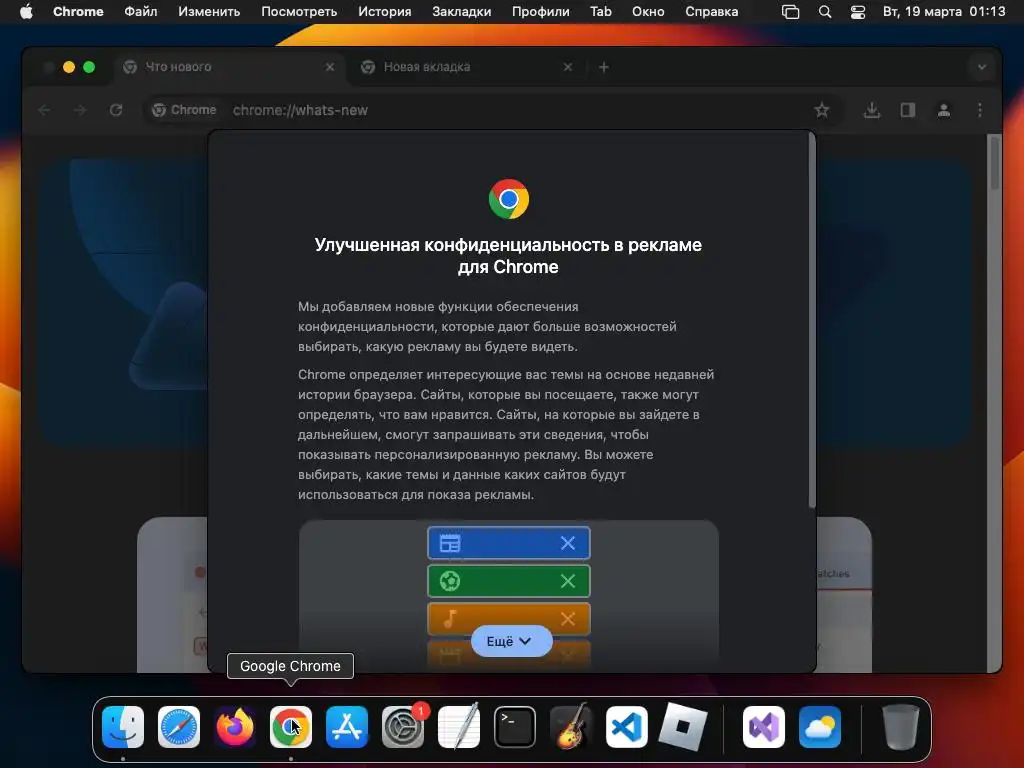Click Google Chrome dock icon
This screenshot has width=1024, height=768.
point(291,727)
